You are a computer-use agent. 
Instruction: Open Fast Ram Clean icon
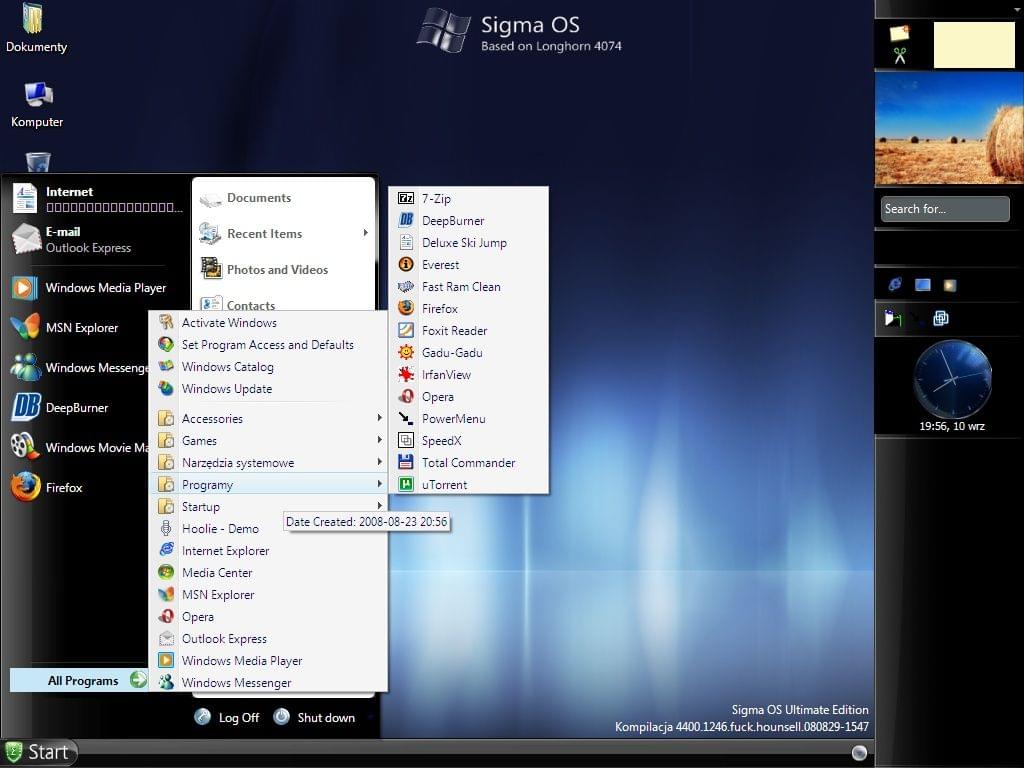click(406, 287)
